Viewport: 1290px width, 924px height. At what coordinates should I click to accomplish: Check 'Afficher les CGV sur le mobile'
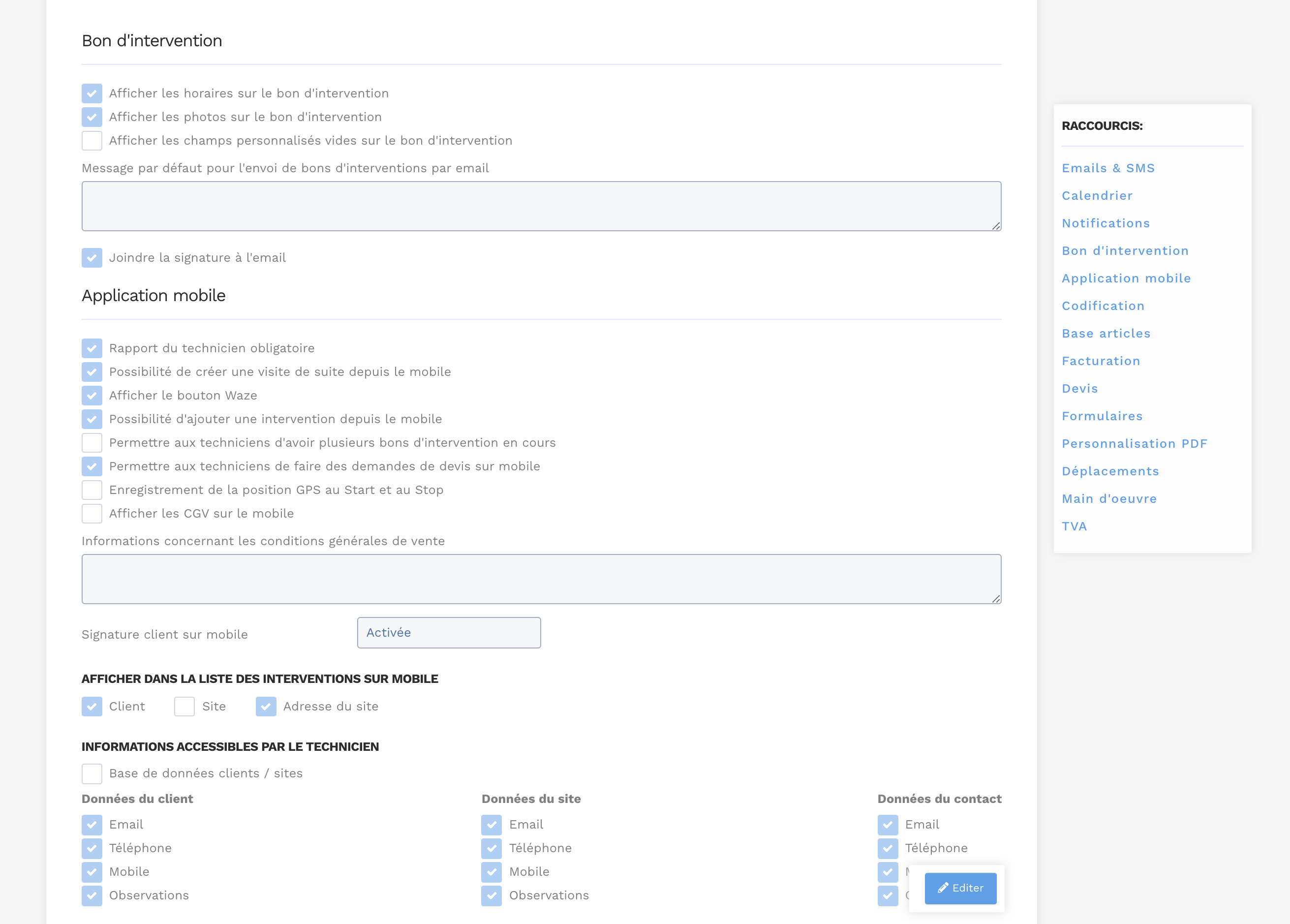[92, 514]
